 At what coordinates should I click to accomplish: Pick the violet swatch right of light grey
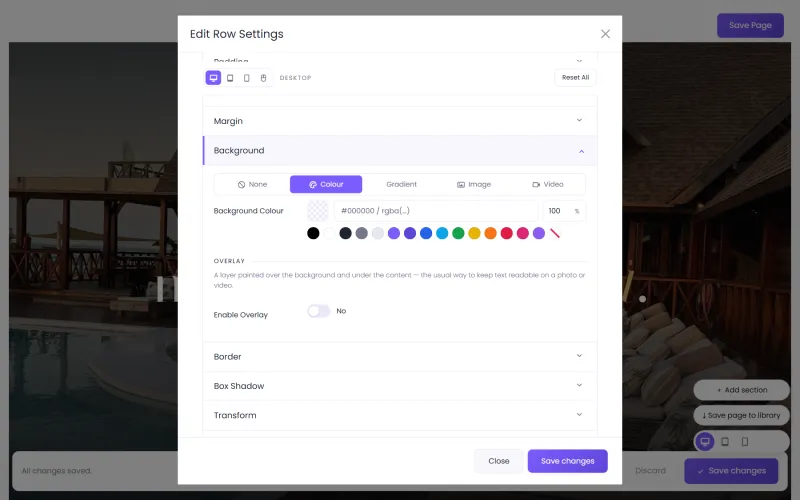[394, 233]
